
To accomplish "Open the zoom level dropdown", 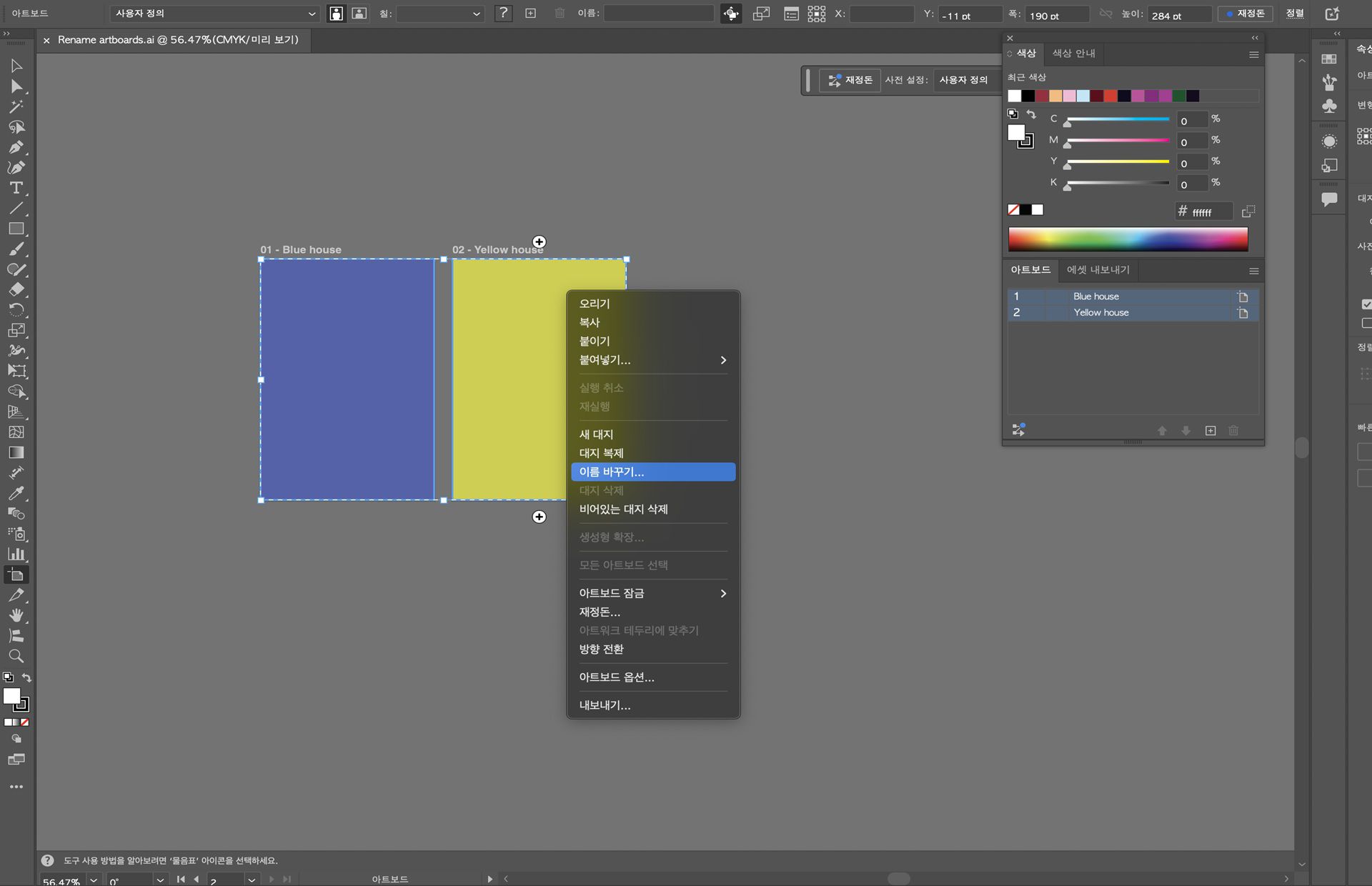I will point(94,880).
